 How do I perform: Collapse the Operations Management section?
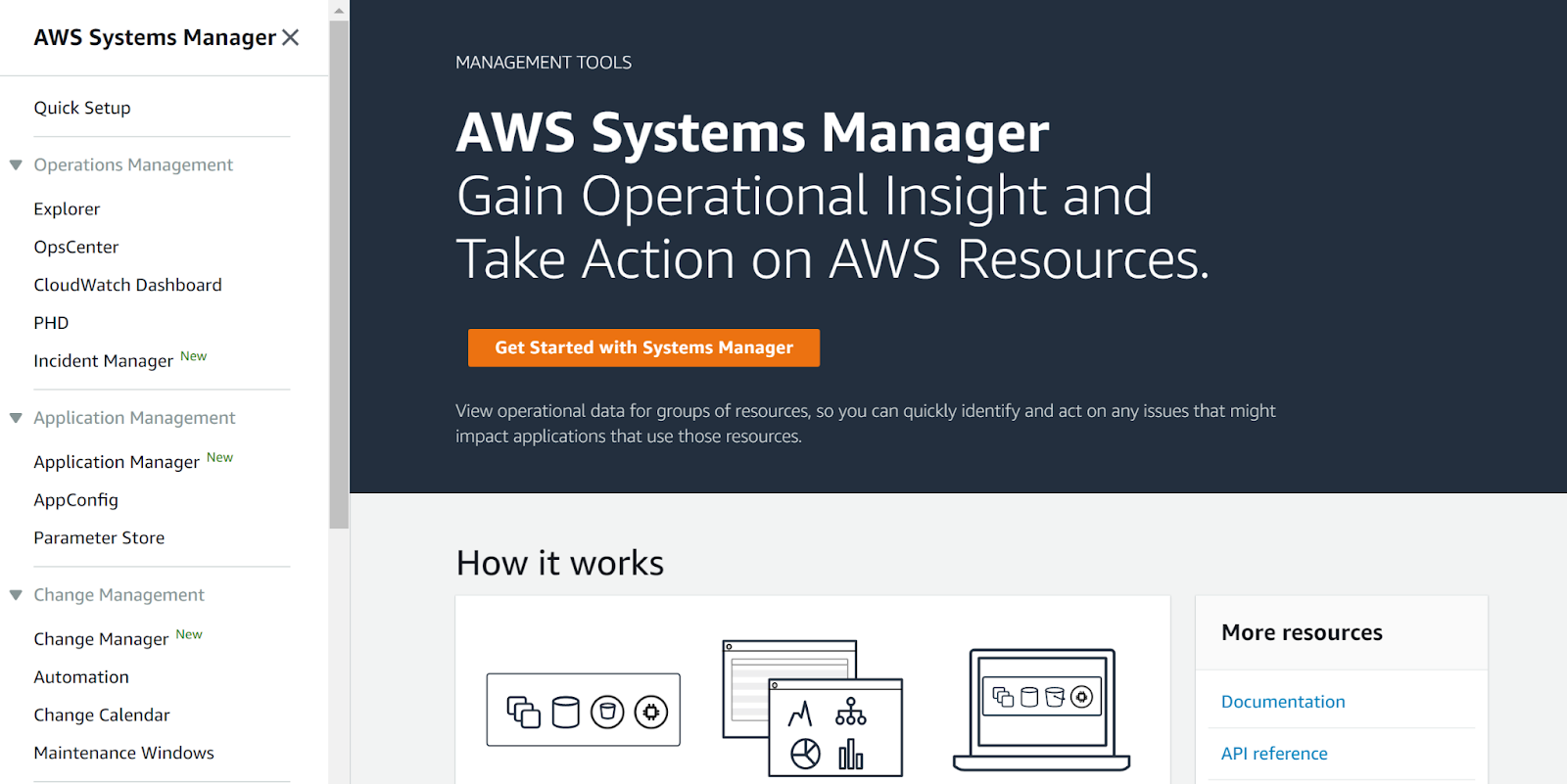click(x=16, y=165)
